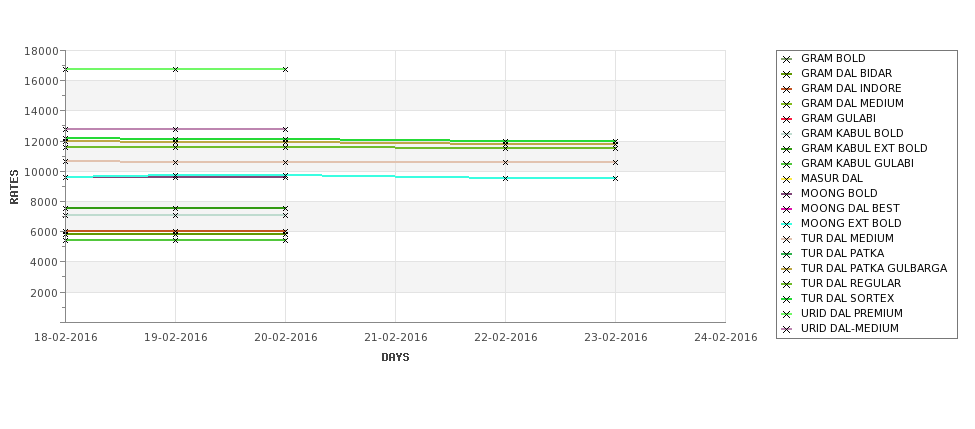Image resolution: width=975 pixels, height=429 pixels.
Task: Click the MOONG EXT BOLD cyan legend marker
Action: 787,224
